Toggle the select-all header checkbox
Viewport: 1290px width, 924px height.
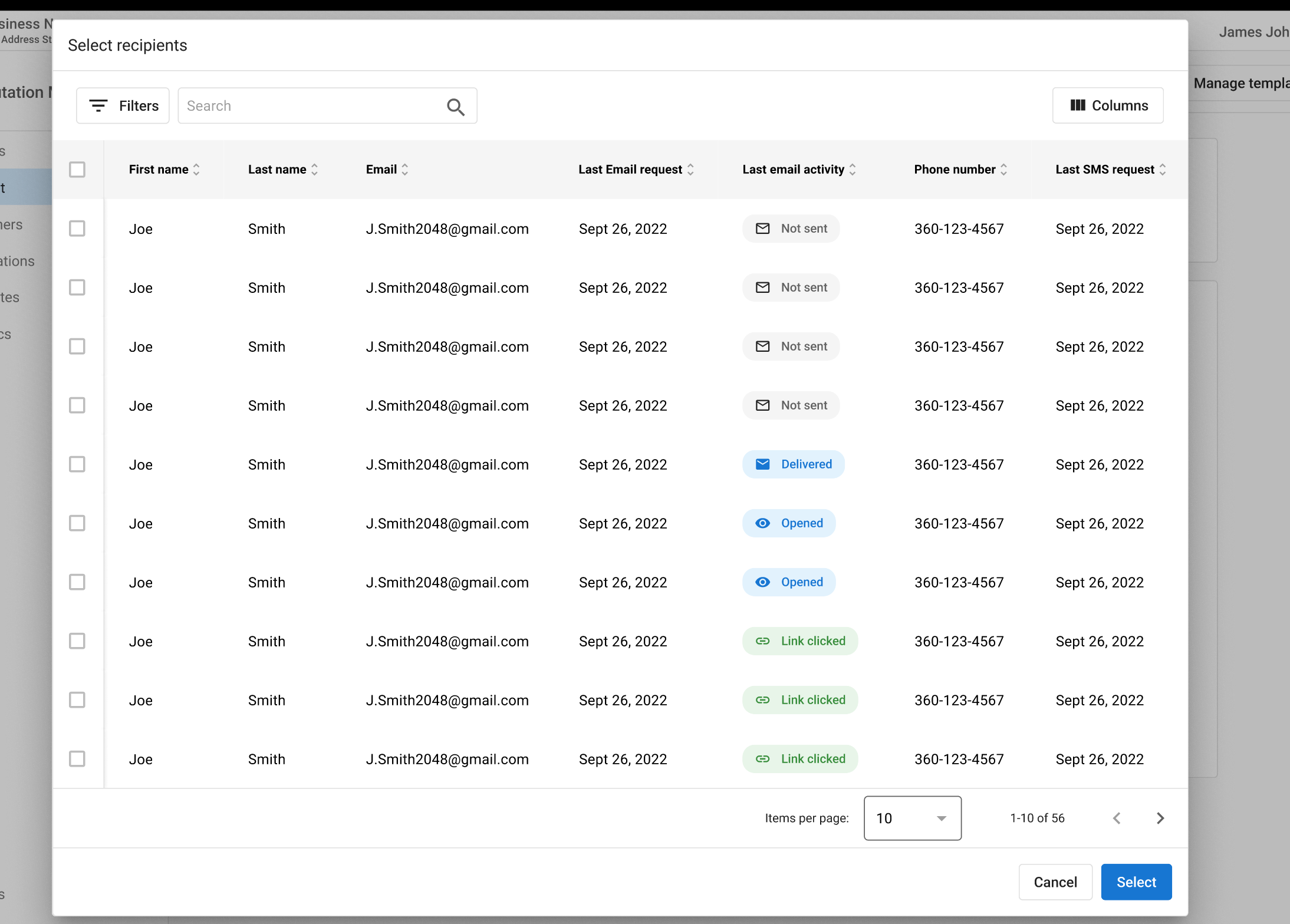[77, 170]
